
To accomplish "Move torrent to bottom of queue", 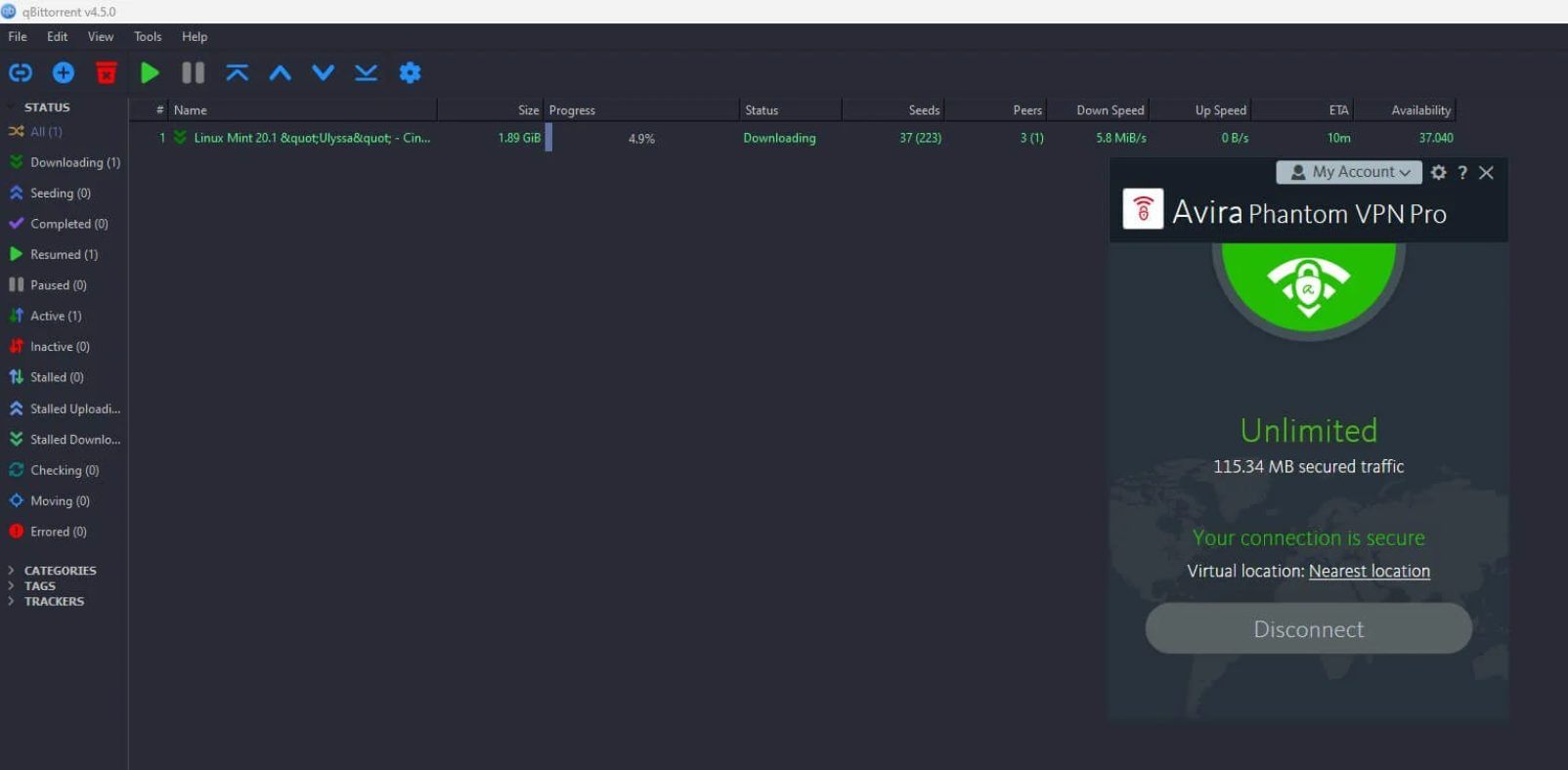I will [366, 72].
